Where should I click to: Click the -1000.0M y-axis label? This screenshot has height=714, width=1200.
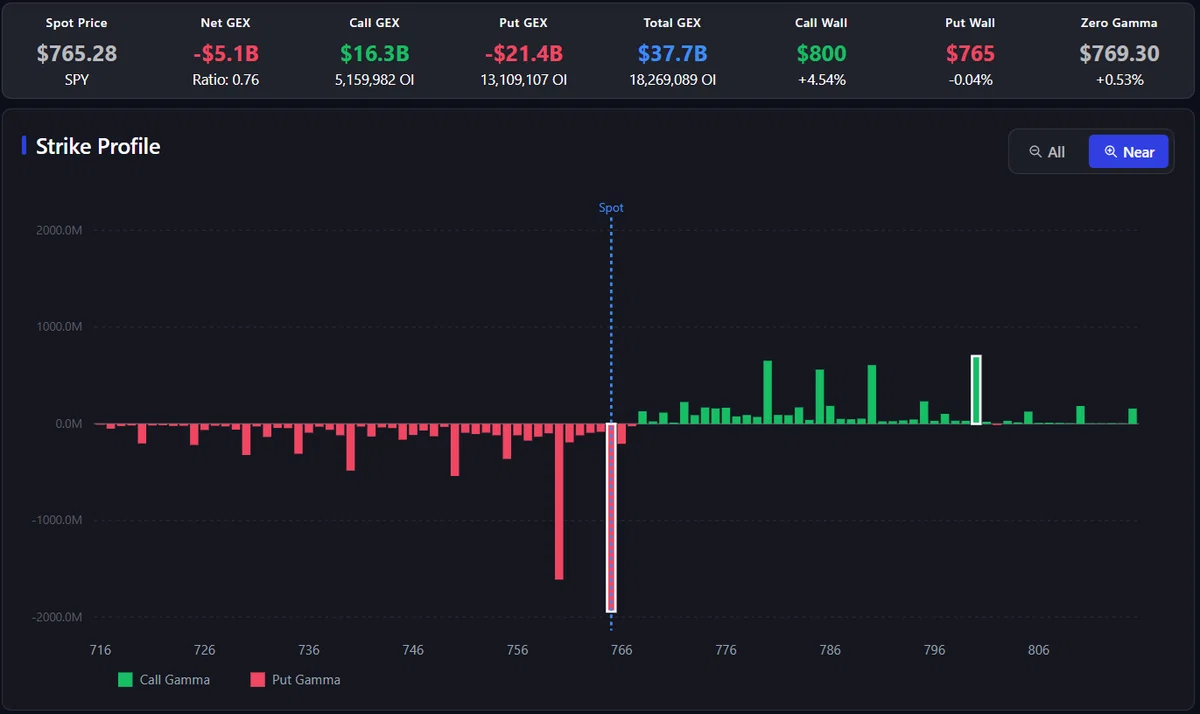[x=57, y=520]
